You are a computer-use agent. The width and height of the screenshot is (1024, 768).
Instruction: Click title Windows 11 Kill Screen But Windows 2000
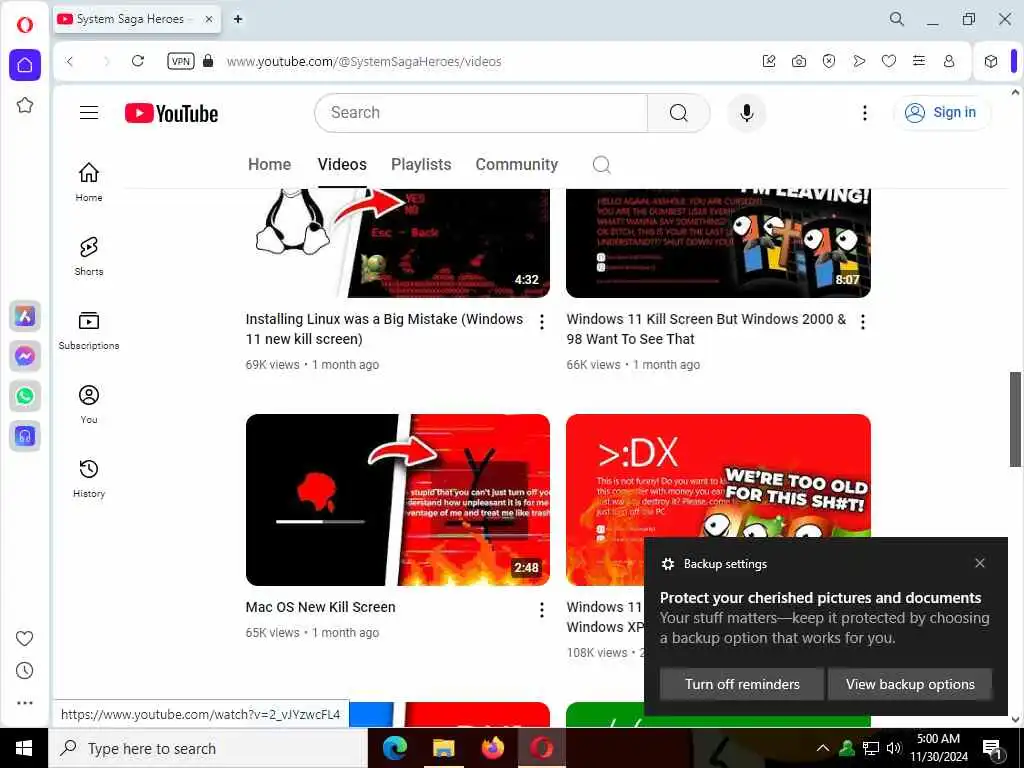pos(706,329)
